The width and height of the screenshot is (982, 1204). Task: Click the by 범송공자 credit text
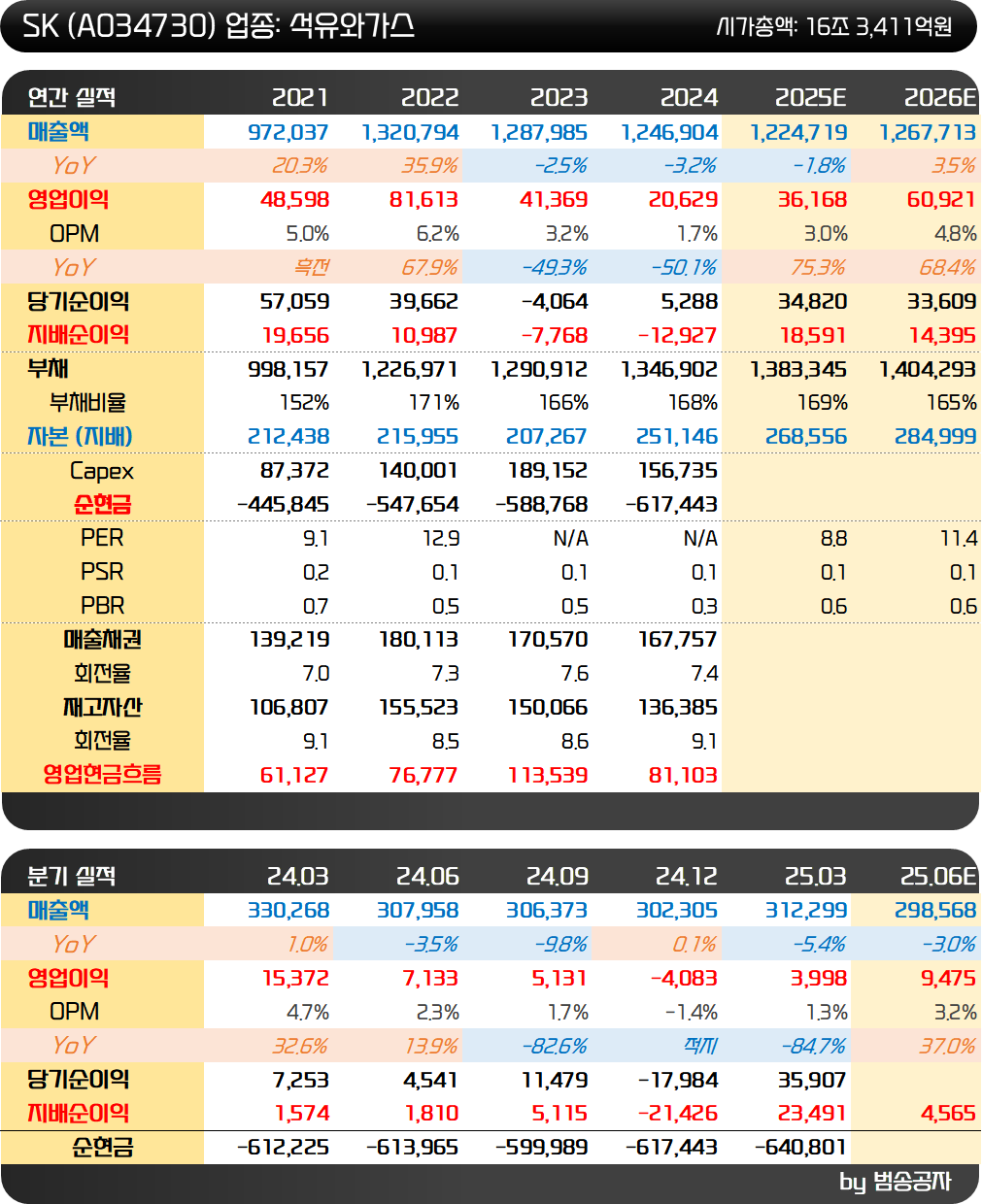point(895,1182)
